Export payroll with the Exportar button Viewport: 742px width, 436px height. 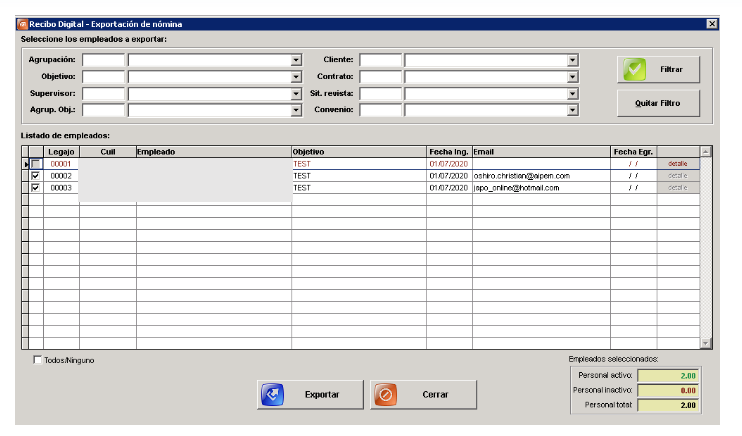pyautogui.click(x=310, y=394)
